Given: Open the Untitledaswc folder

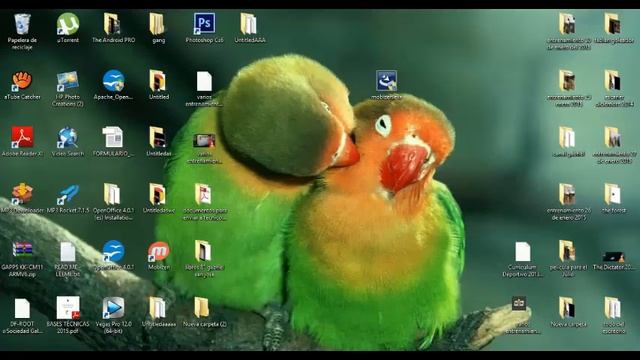Looking at the screenshot, I should (x=158, y=193).
